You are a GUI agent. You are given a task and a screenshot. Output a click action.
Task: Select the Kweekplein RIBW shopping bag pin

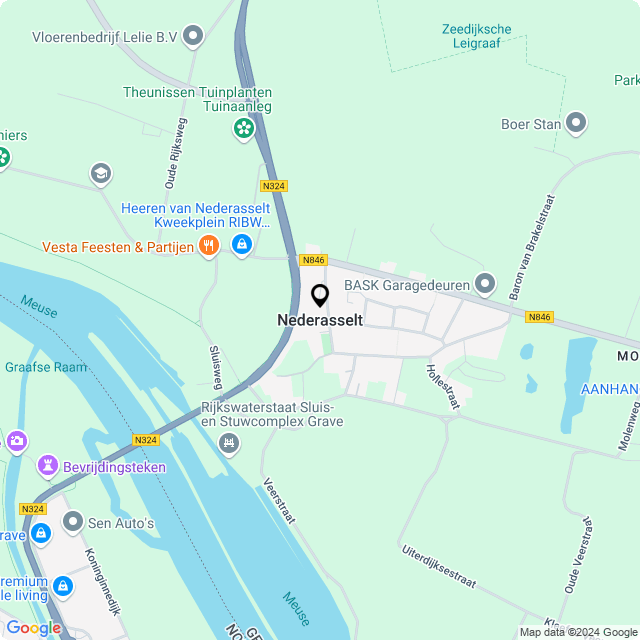pos(242,245)
